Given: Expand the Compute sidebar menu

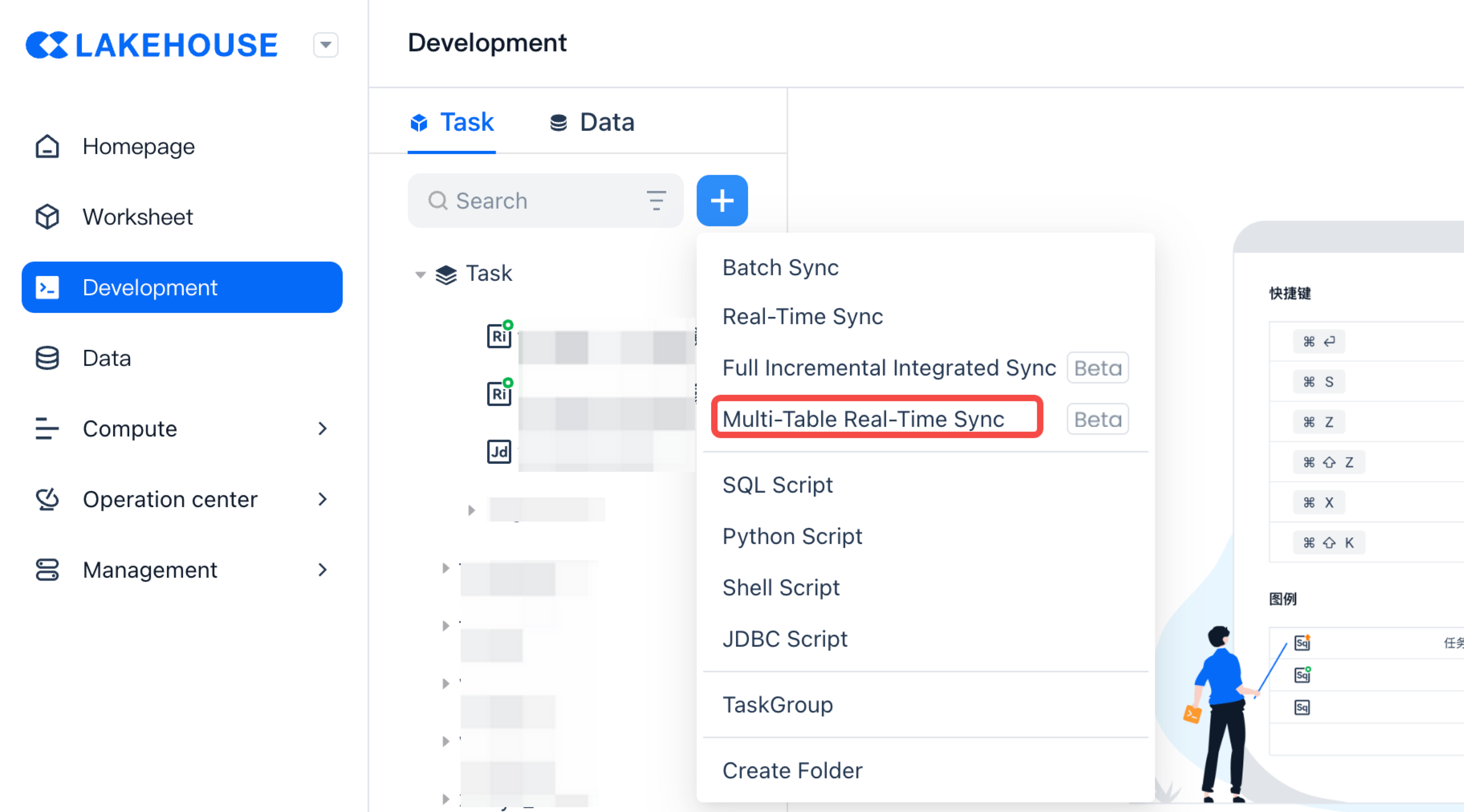Looking at the screenshot, I should (322, 429).
